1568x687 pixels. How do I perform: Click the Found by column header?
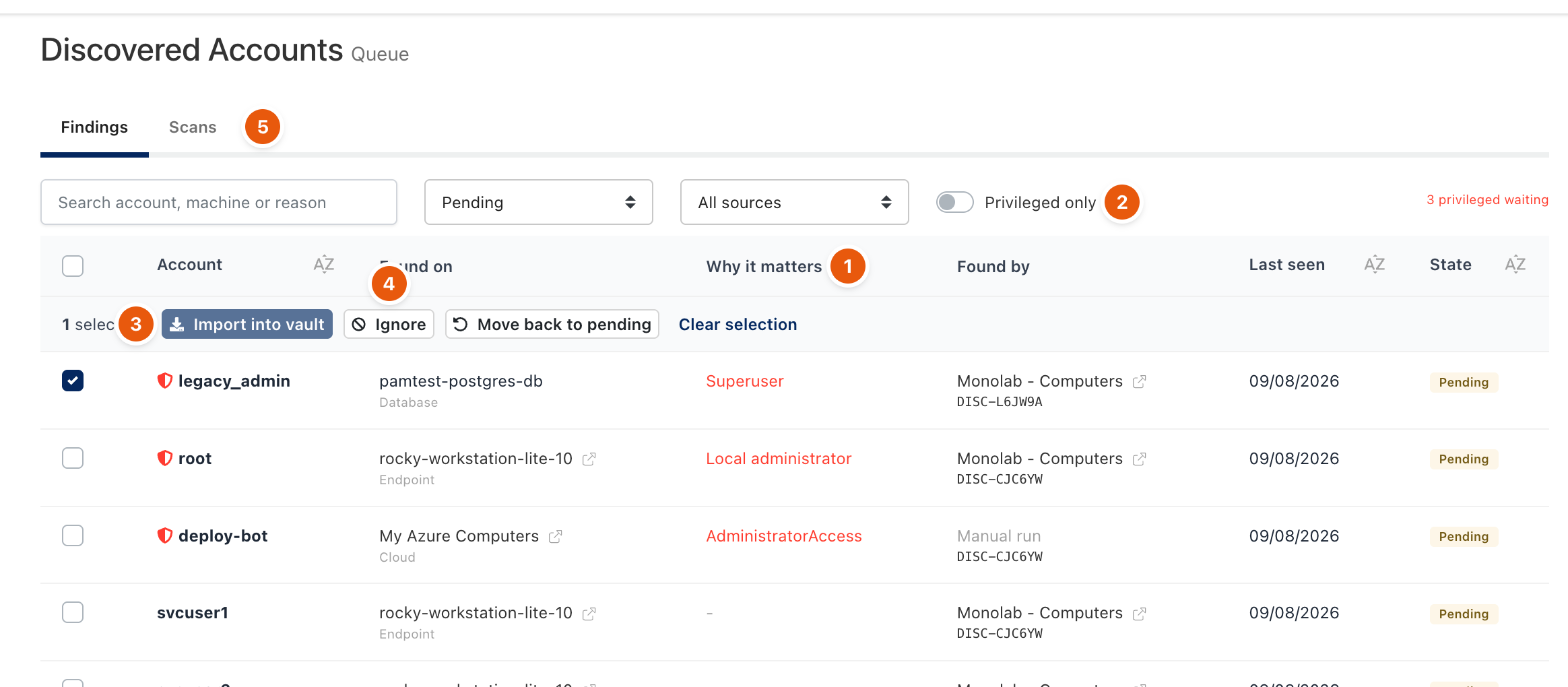993,266
